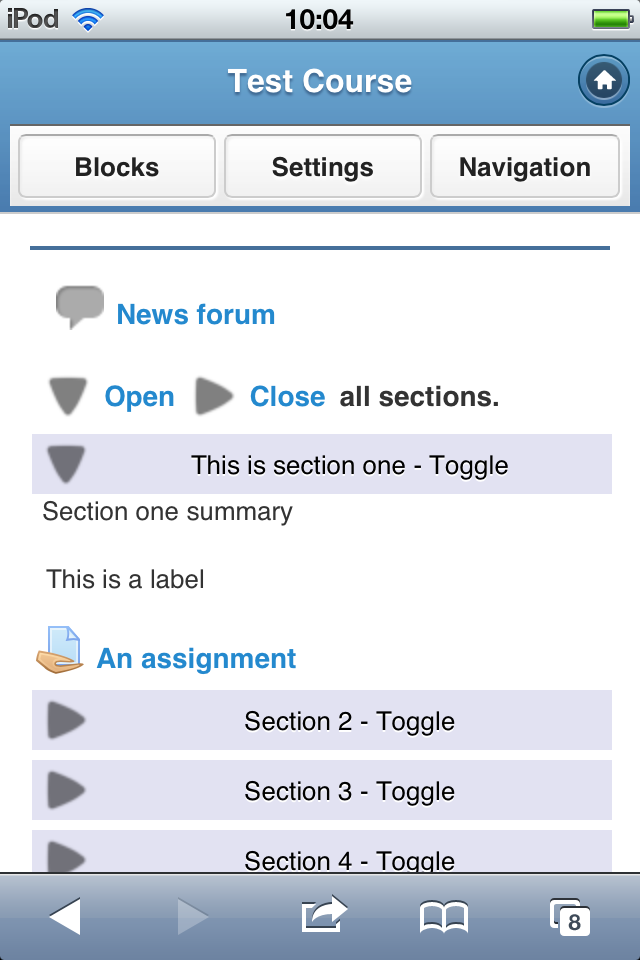Tap the home icon in header
This screenshot has height=960, width=640.
604,80
